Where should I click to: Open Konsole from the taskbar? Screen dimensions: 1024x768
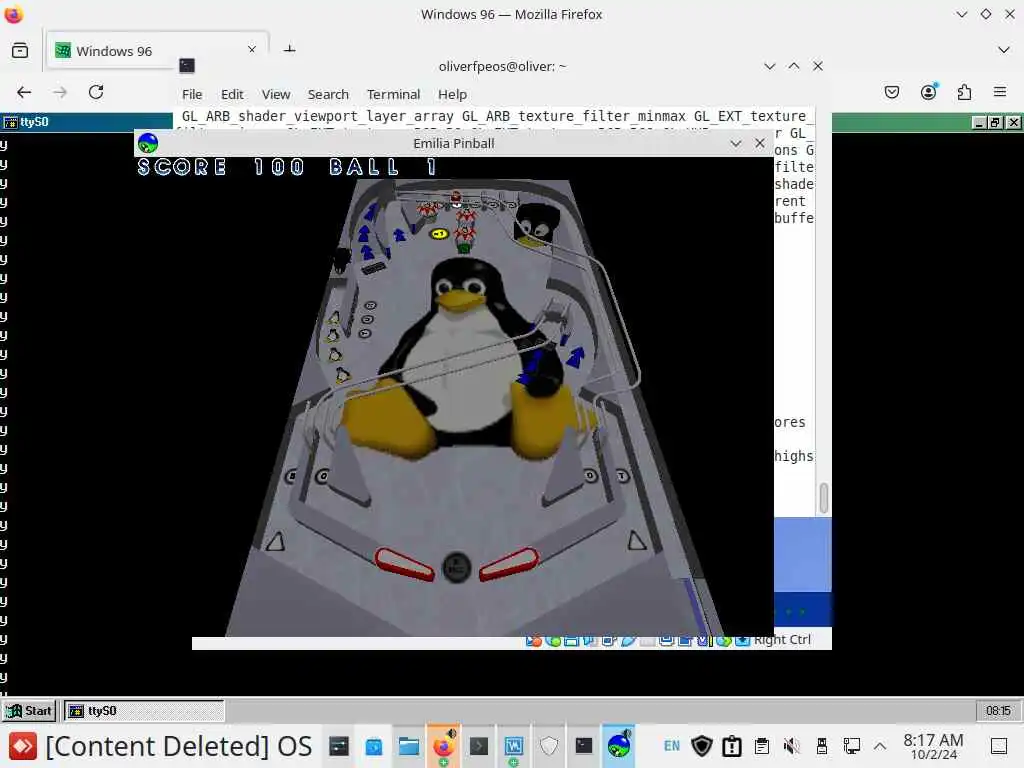(479, 746)
